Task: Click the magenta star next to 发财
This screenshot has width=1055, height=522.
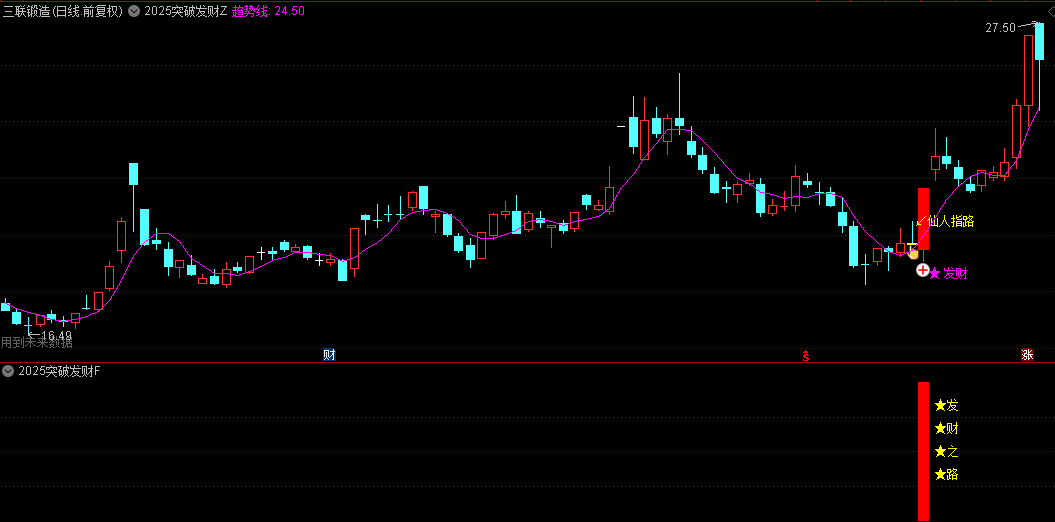Action: [x=935, y=273]
